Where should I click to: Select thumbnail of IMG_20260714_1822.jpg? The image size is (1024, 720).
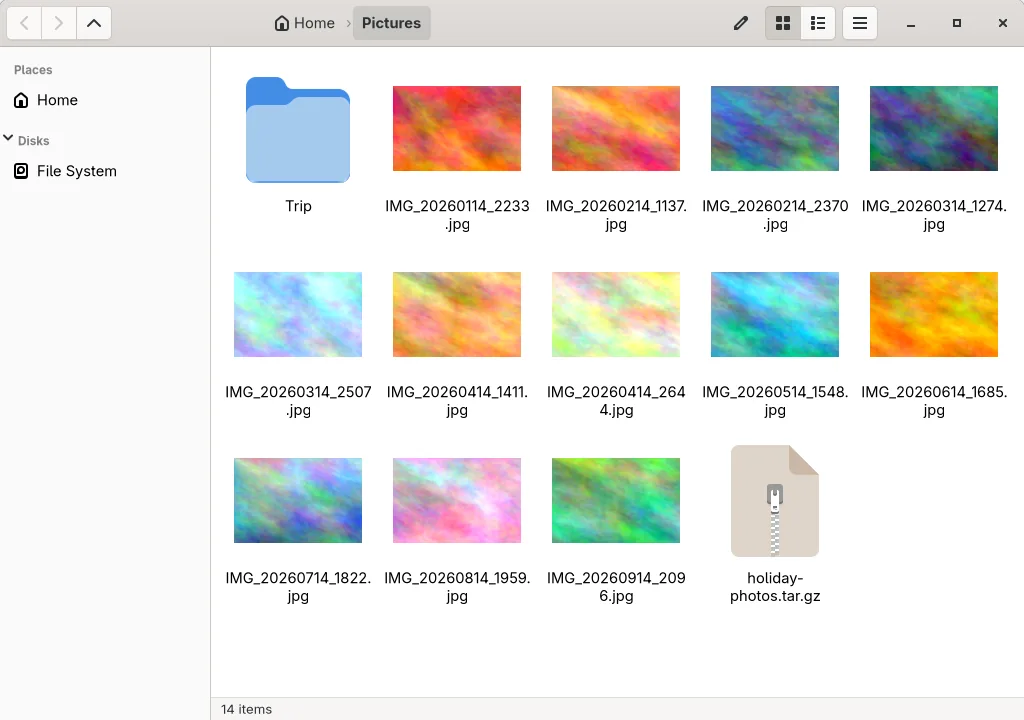298,500
